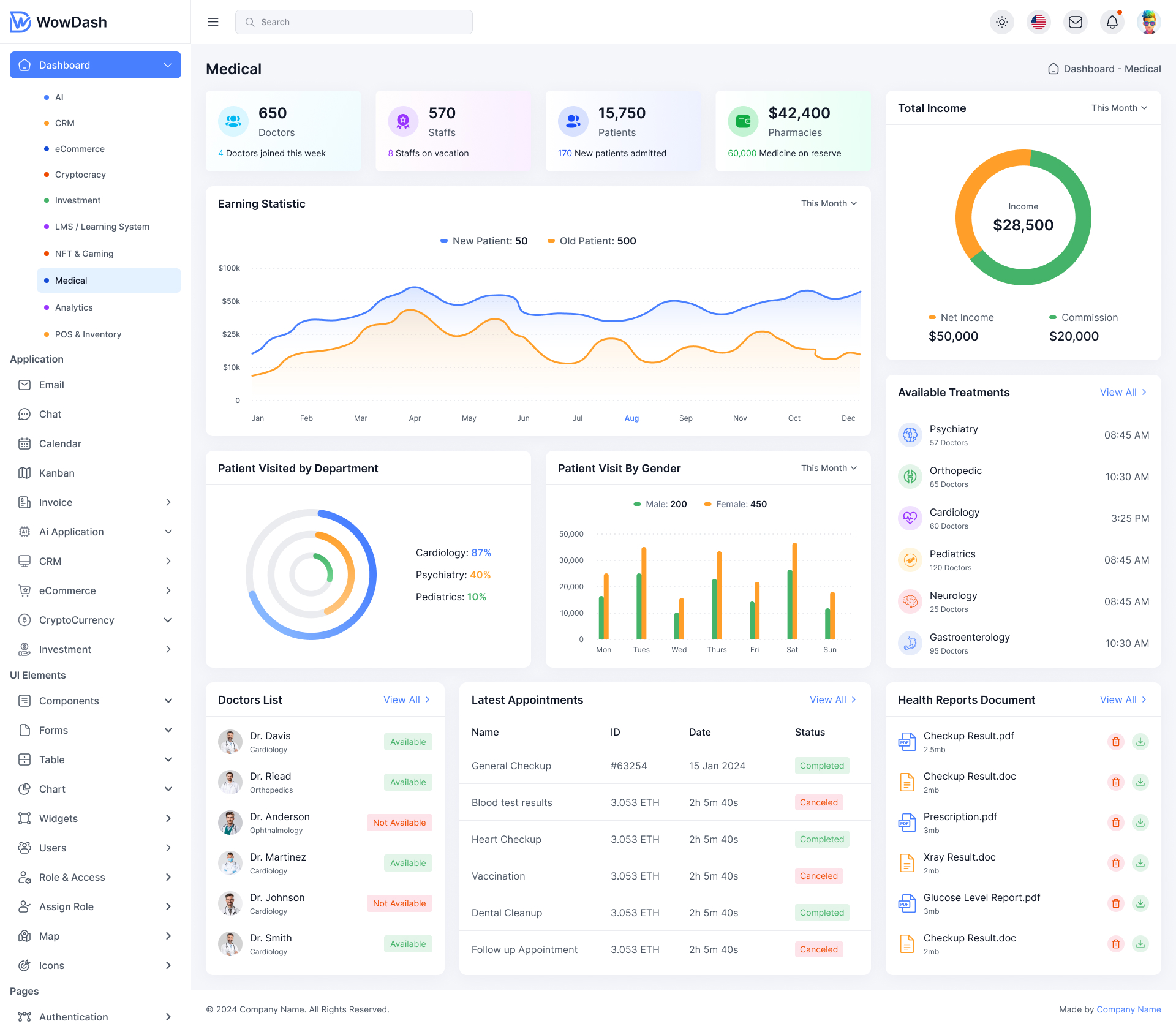Select the Kanban board icon in the sidebar
This screenshot has height=1029, width=1176.
(24, 473)
